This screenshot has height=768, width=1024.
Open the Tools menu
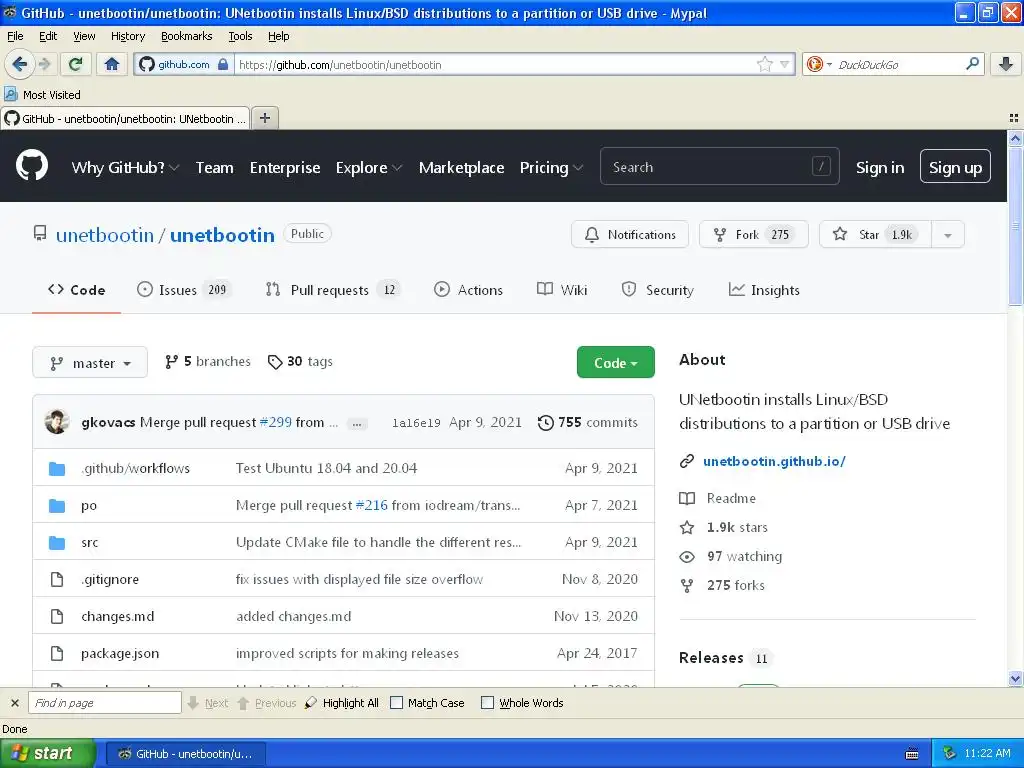[240, 36]
